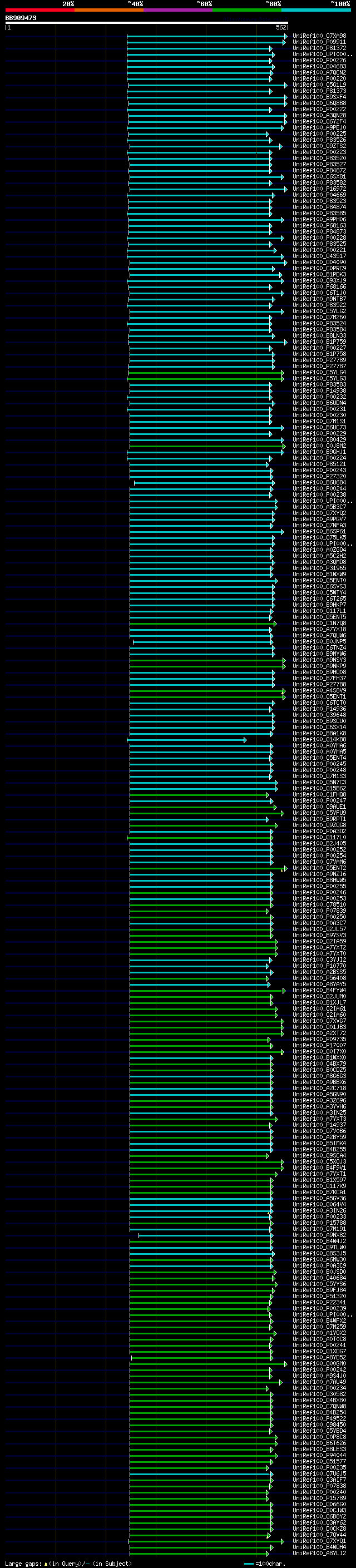Select hit label UniRef100_Q7M1S3
Viewport: 356px width, 1568px height.
[x=319, y=776]
